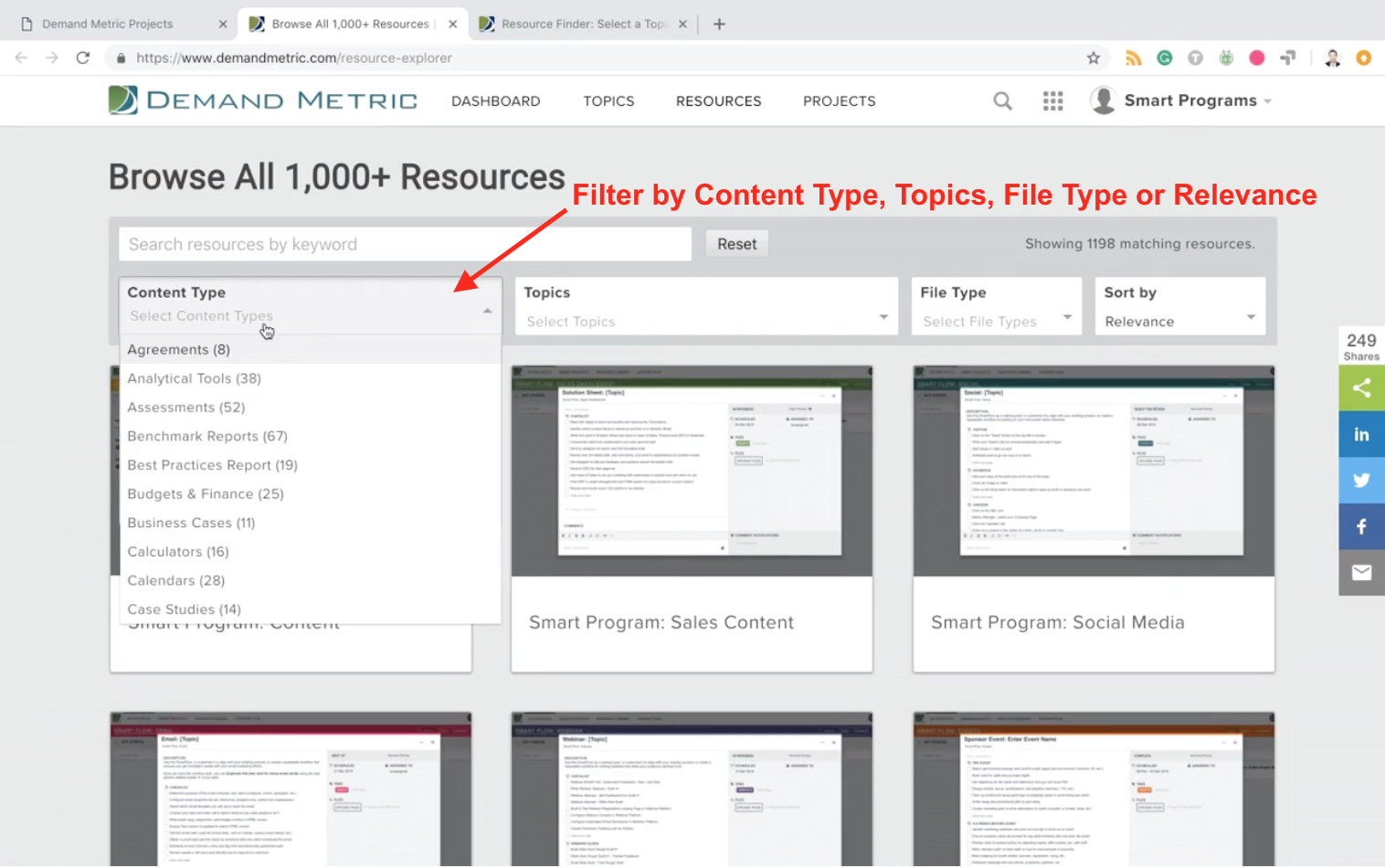Click the Demand Metric logo
This screenshot has height=868, width=1385.
pos(263,101)
